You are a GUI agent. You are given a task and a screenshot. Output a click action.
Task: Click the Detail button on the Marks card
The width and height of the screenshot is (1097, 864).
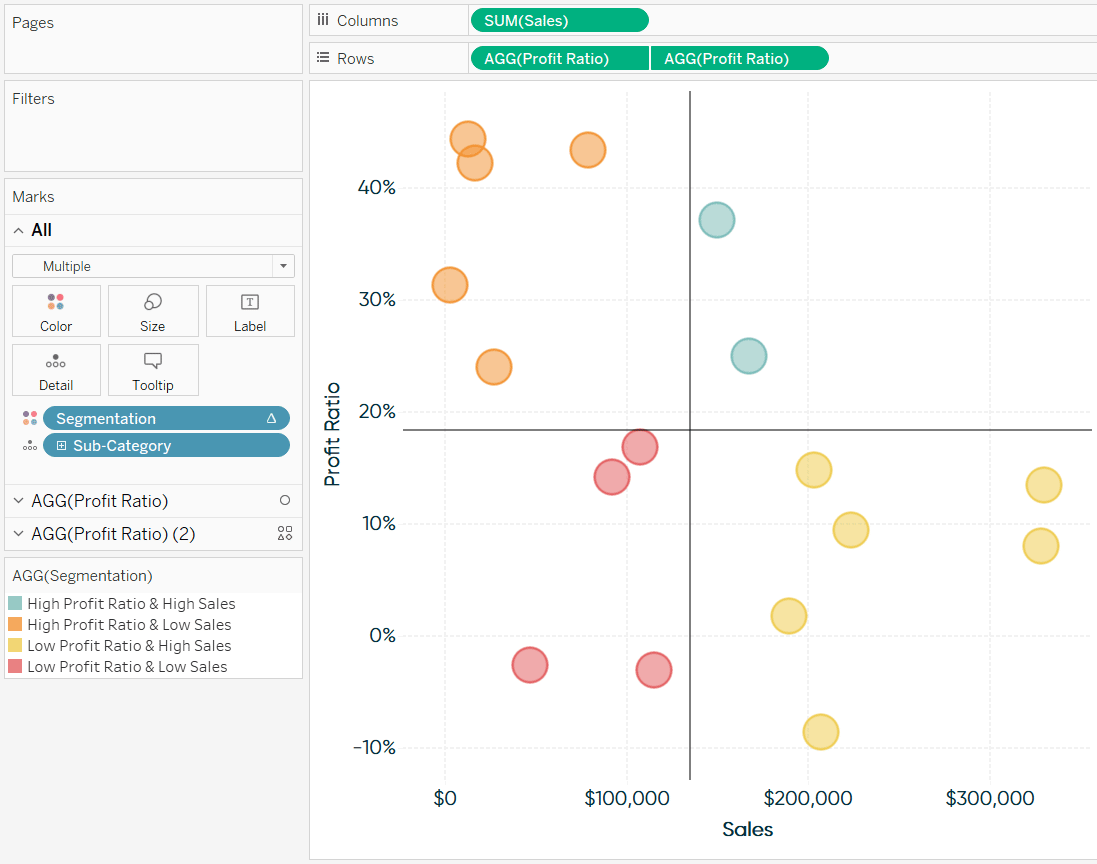[56, 370]
